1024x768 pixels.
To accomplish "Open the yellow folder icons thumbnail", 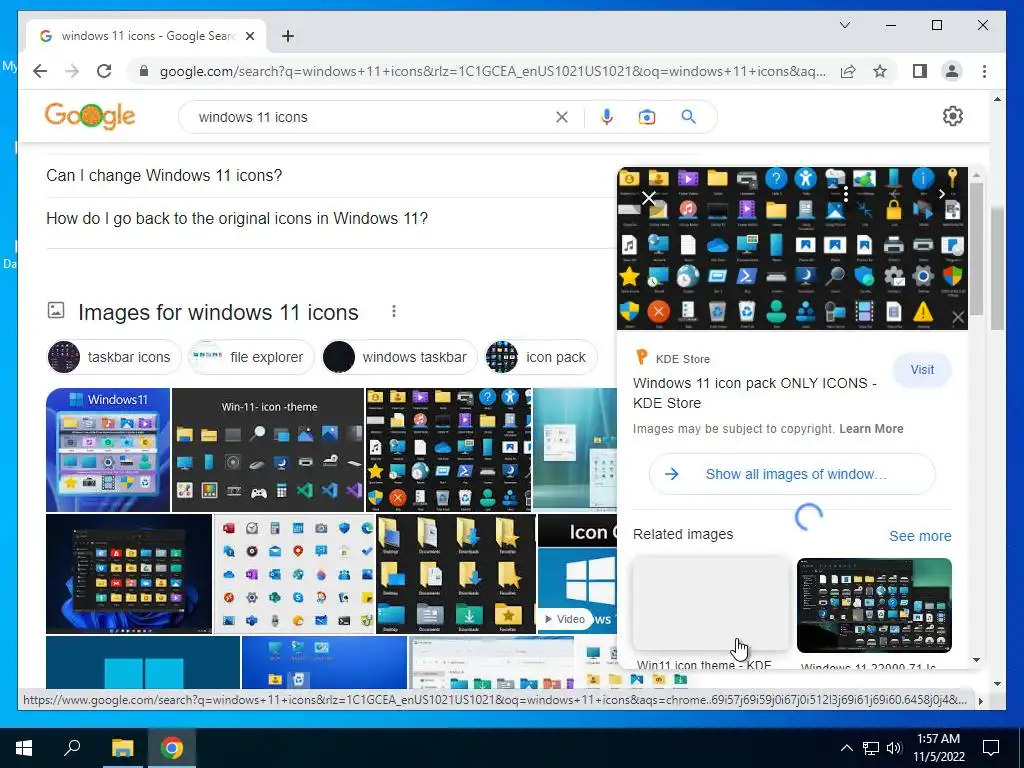I will (455, 573).
